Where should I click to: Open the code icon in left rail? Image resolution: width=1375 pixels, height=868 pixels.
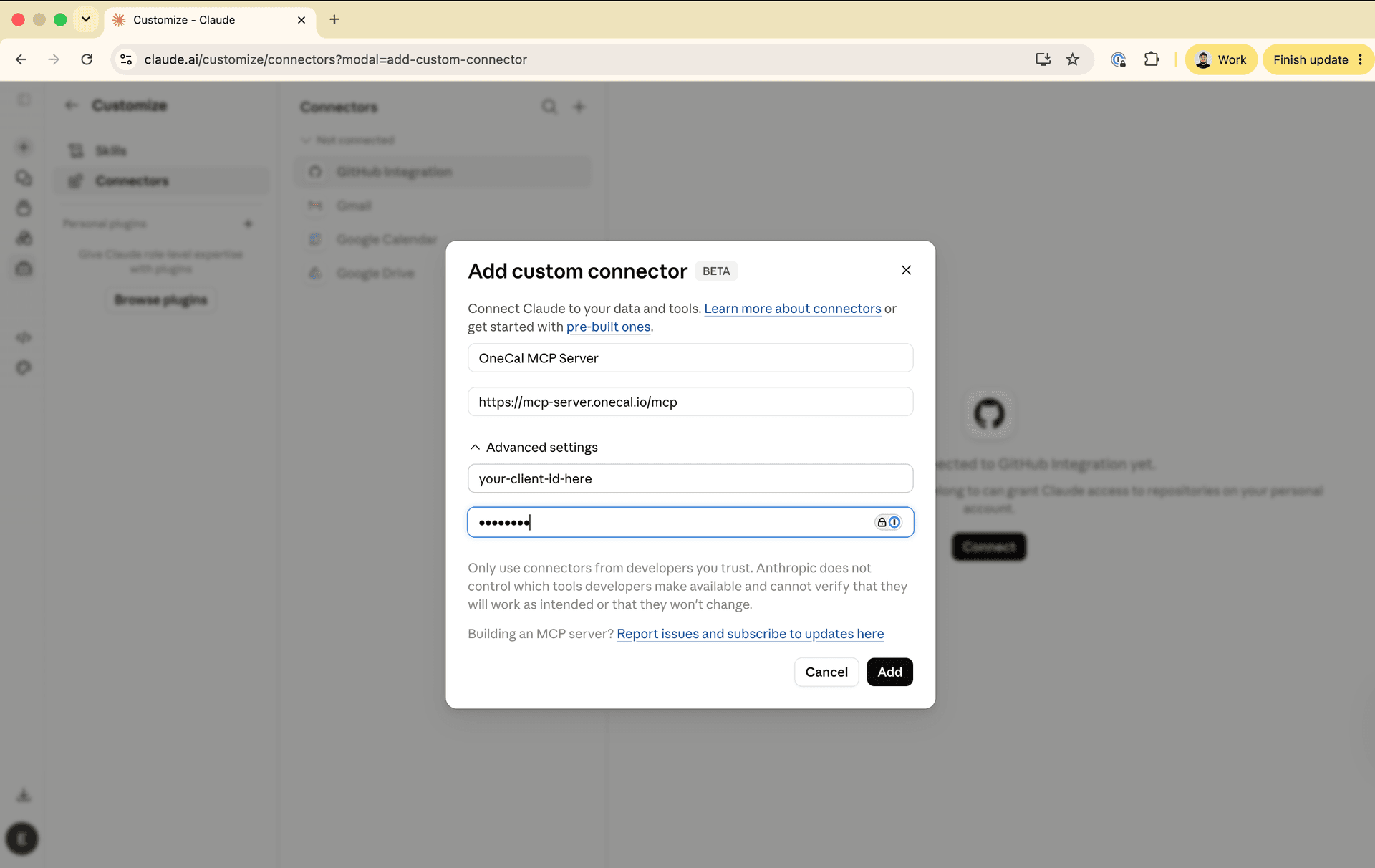coord(24,337)
